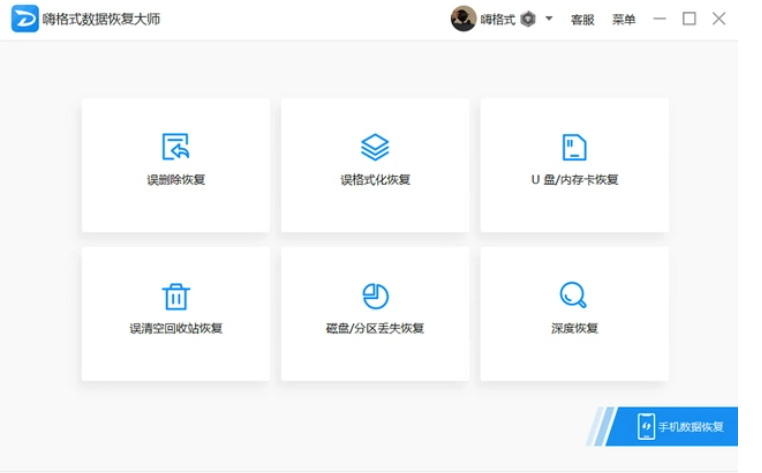Click the 磁盘/分区丢失恢复 label text

tap(375, 328)
